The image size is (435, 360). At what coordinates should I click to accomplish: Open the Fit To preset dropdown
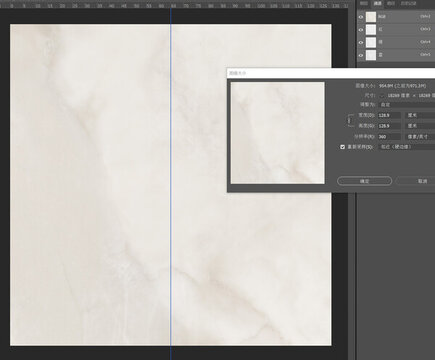pyautogui.click(x=407, y=105)
